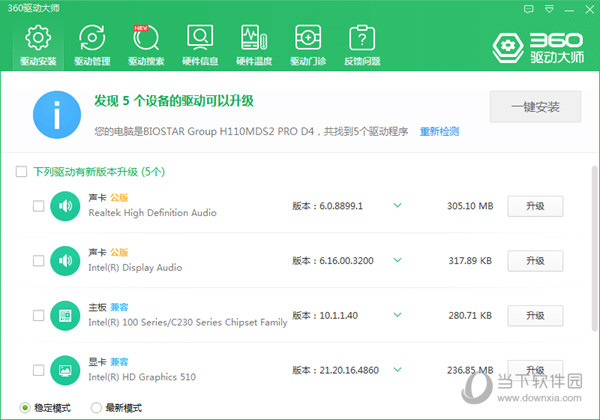The width and height of the screenshot is (600, 420).
Task: Tick the Intel 100 Series Chipset checkbox
Action: coord(38,316)
